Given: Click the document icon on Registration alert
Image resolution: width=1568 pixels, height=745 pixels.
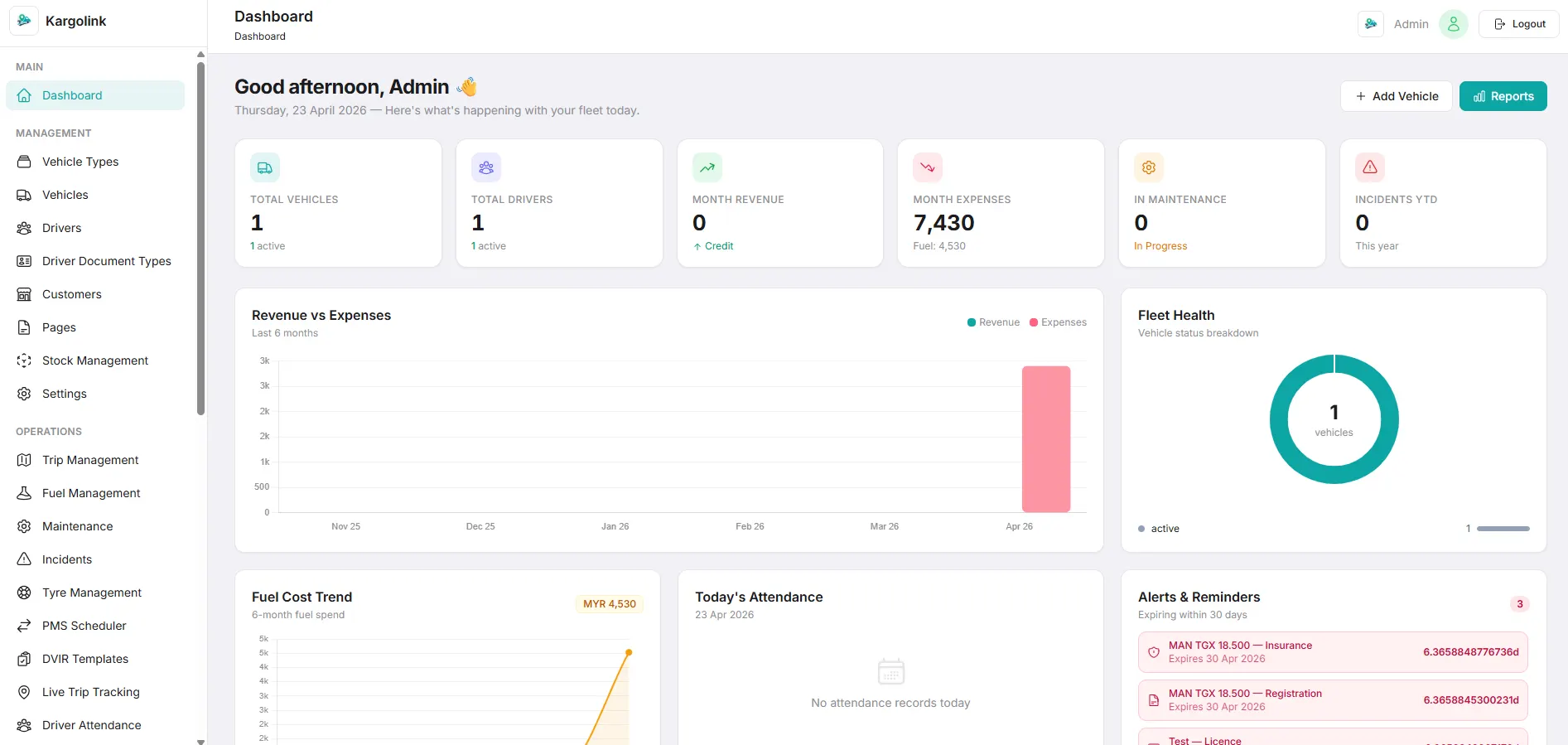Looking at the screenshot, I should click(1154, 700).
